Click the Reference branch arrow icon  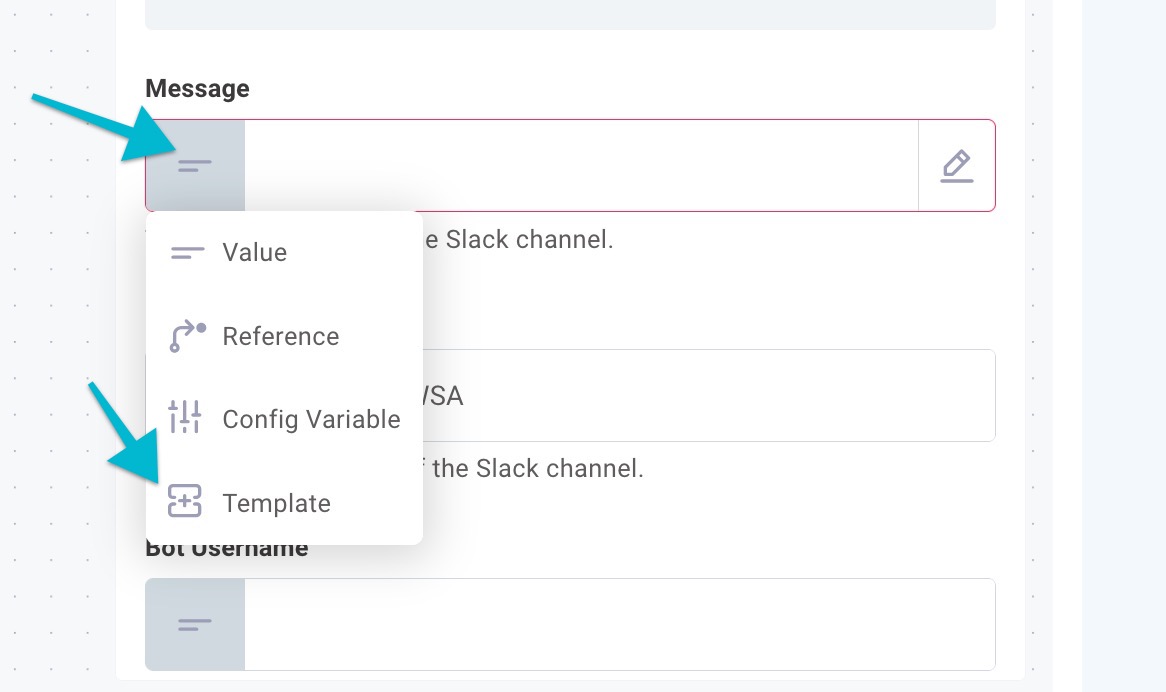click(x=187, y=336)
